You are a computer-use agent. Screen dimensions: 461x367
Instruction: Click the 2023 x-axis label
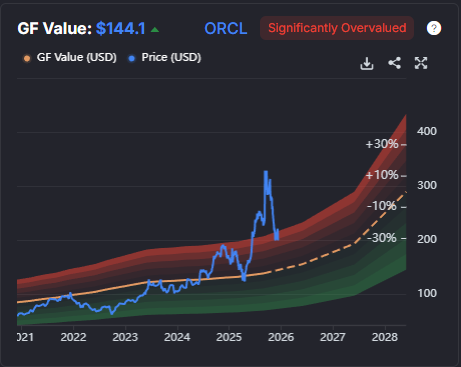coord(125,337)
